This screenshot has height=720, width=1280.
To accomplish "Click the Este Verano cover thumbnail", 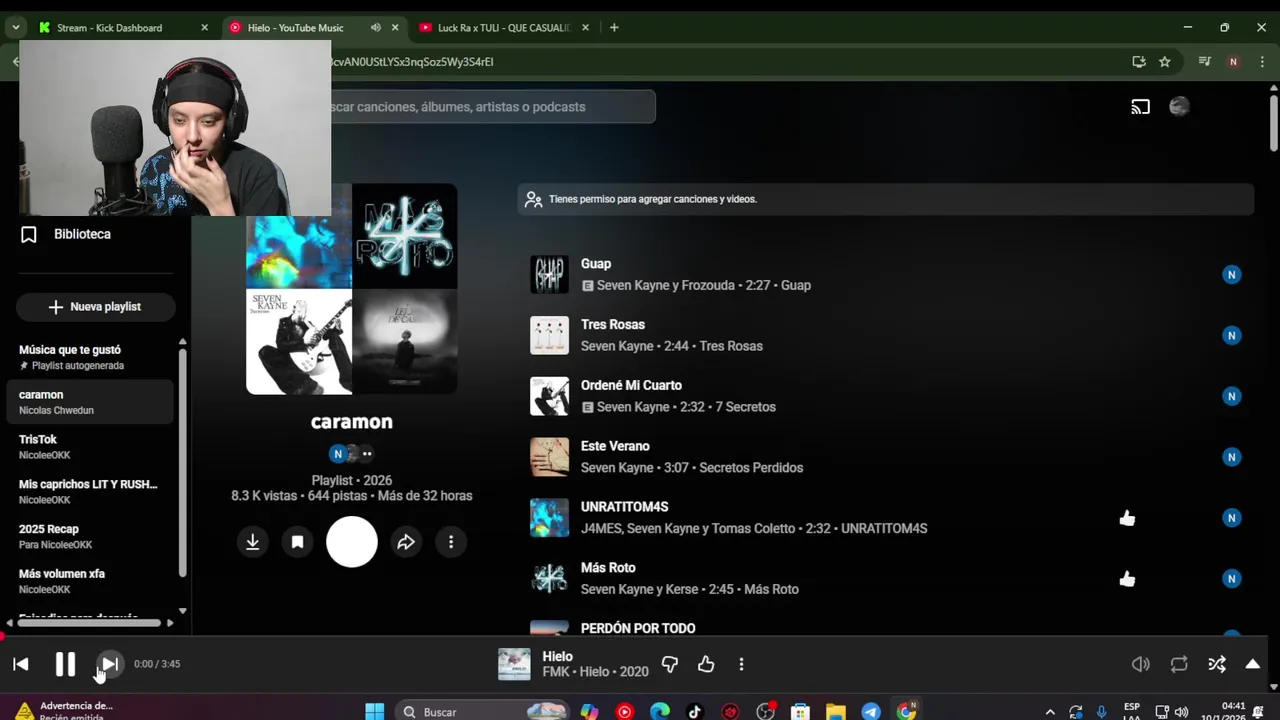I will [x=549, y=457].
